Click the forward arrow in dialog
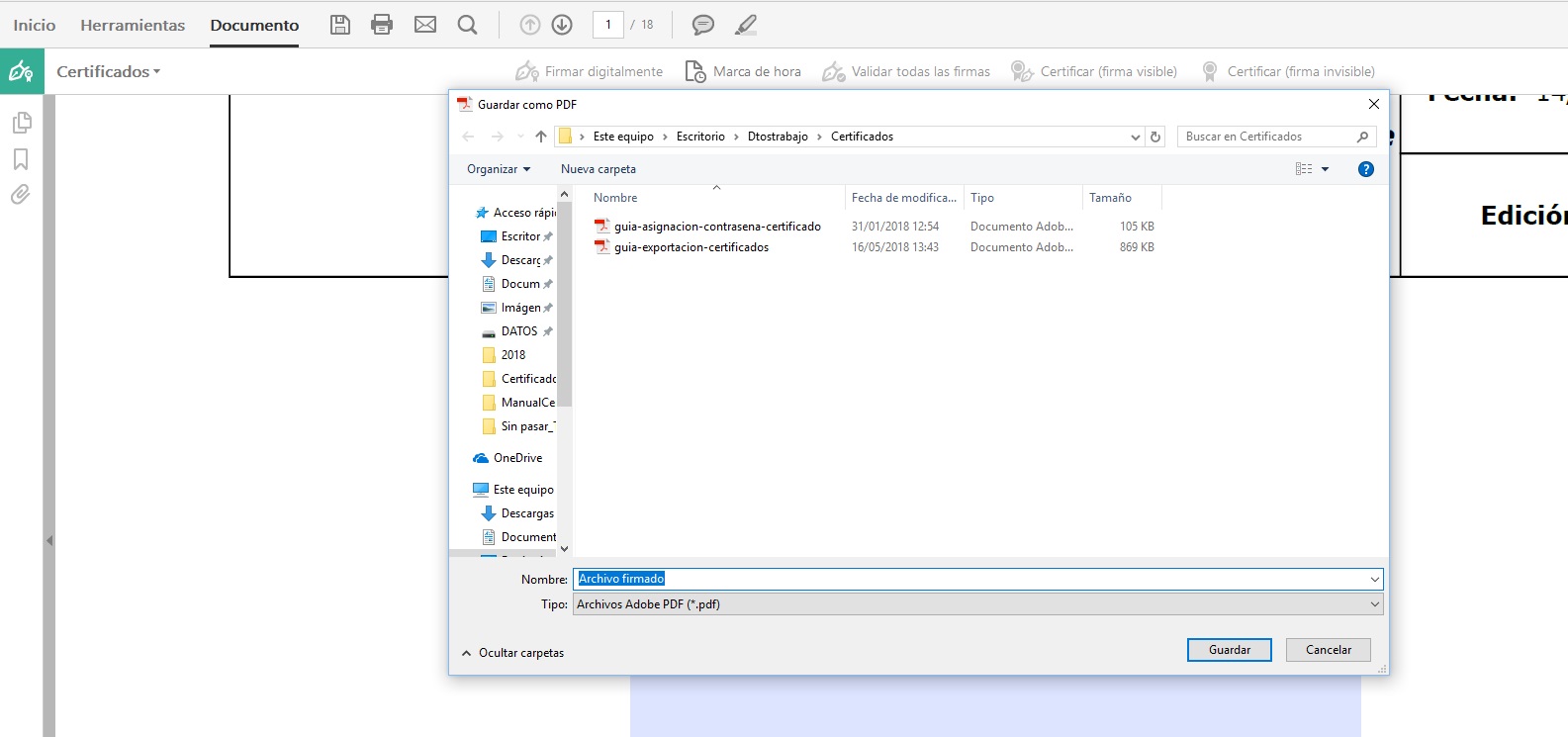Screen dimensions: 1568x737 click(498, 137)
